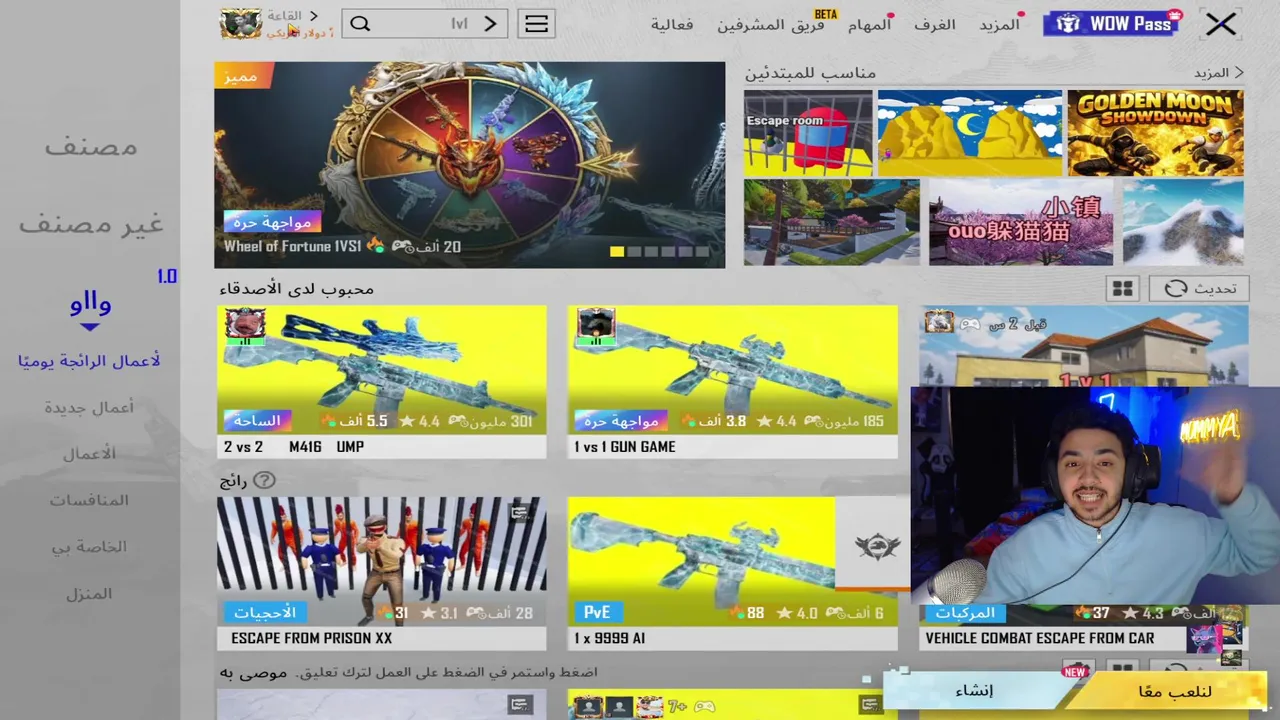This screenshot has height=720, width=1280.
Task: Open the ouo躲猫猫 map thumbnail
Action: (1021, 222)
